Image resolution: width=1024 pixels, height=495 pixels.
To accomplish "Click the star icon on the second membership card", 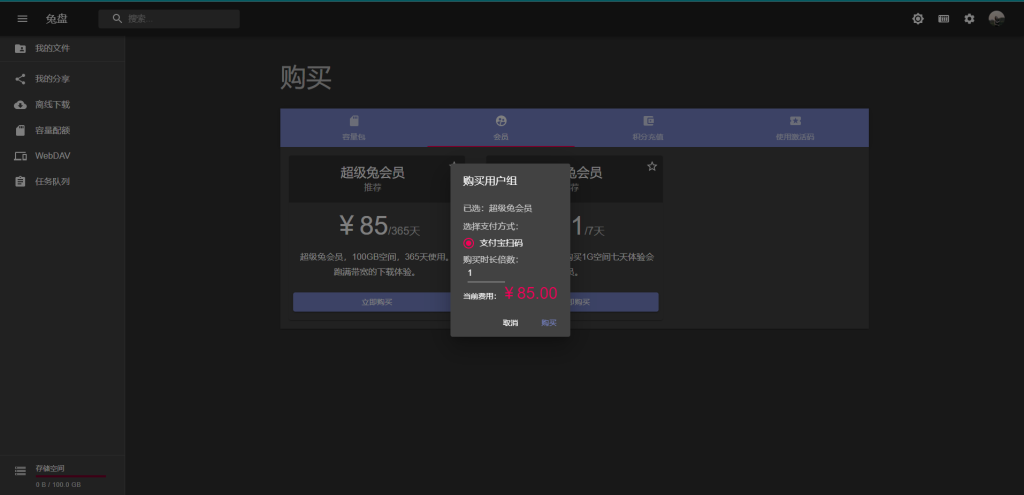I will pyautogui.click(x=652, y=166).
